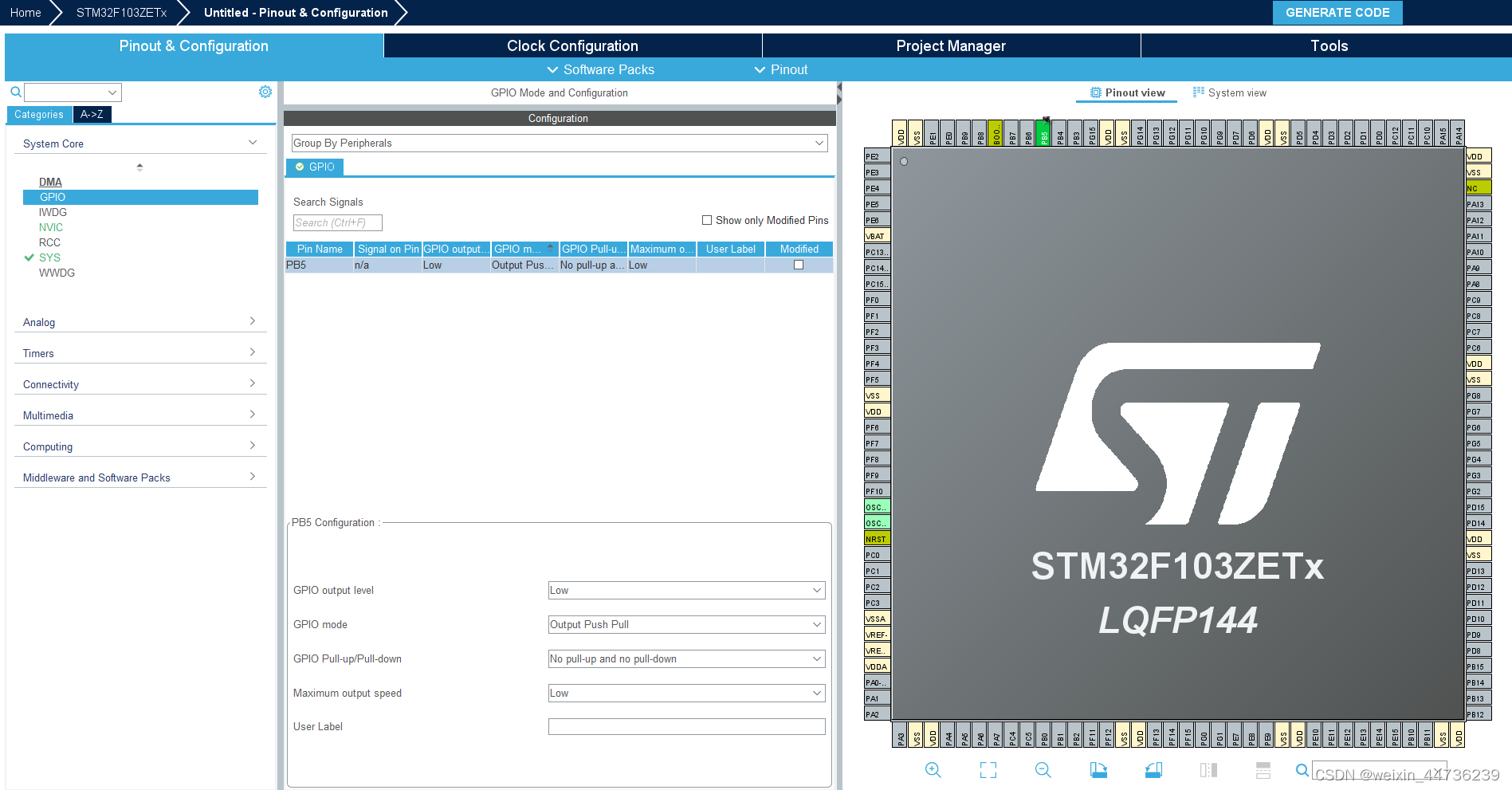Click the User Label input field
This screenshot has height=790, width=1512.
click(x=686, y=726)
